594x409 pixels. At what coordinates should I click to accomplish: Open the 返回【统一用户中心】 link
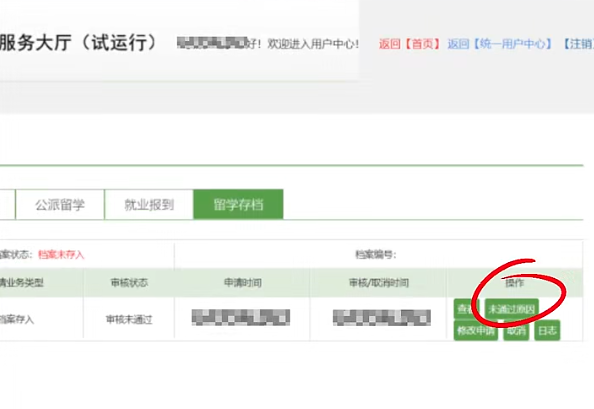point(500,44)
